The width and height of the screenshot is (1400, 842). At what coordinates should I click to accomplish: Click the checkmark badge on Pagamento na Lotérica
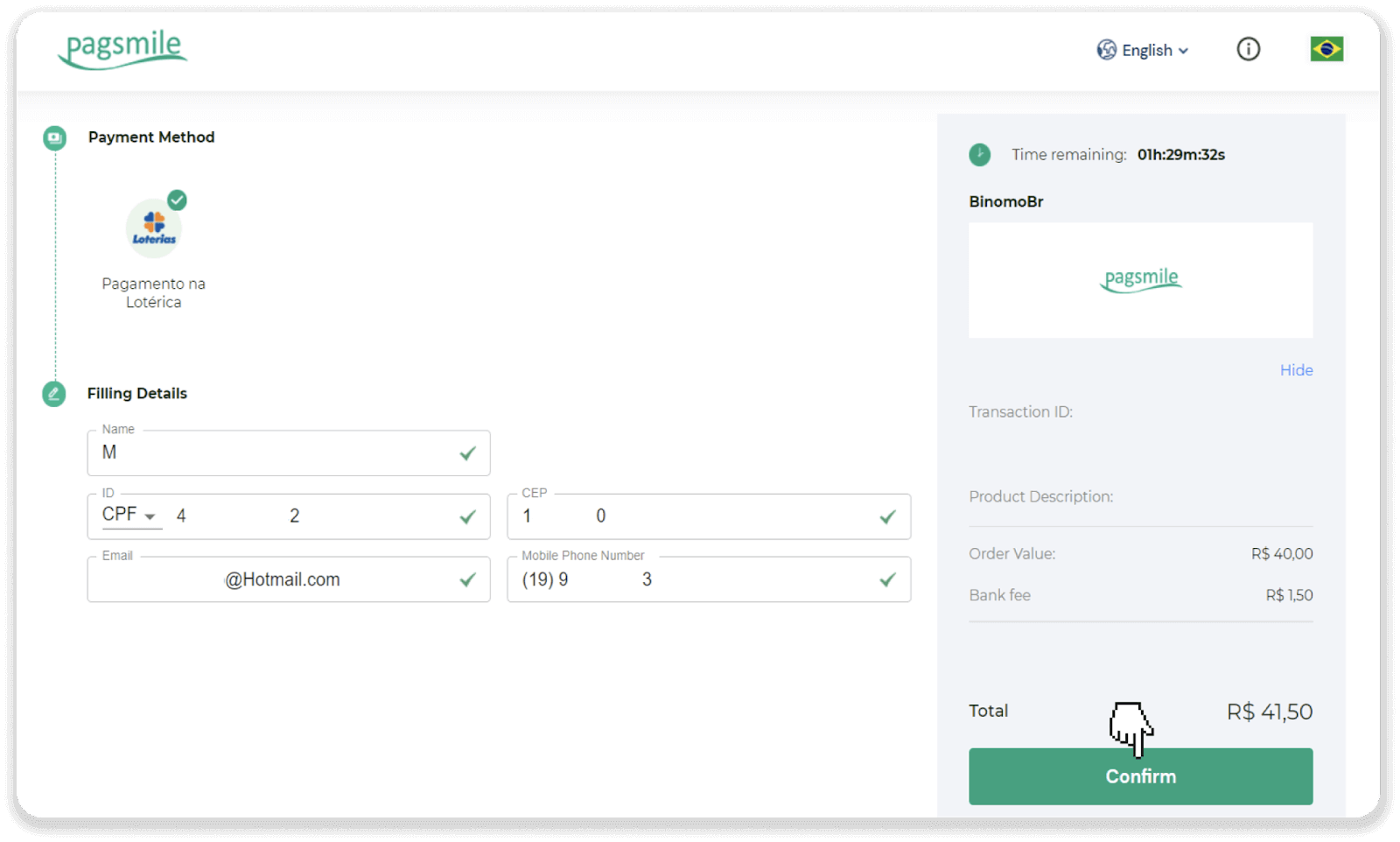[x=178, y=200]
